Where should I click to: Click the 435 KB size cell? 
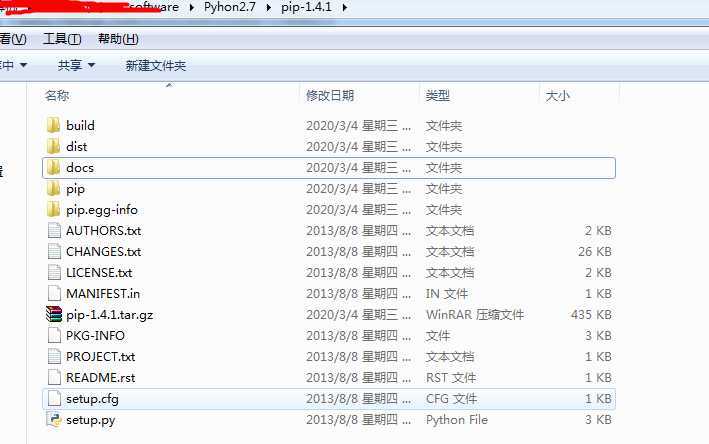coord(591,315)
